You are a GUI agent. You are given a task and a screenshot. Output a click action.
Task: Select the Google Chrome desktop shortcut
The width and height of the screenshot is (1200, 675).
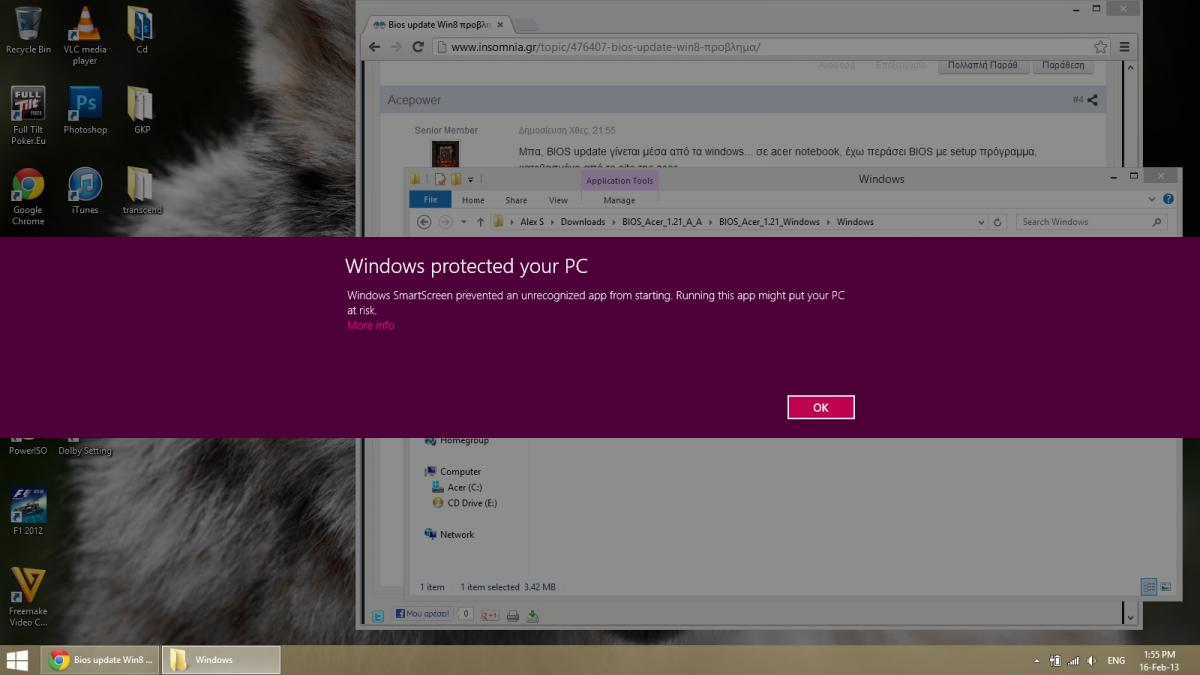pos(28,196)
